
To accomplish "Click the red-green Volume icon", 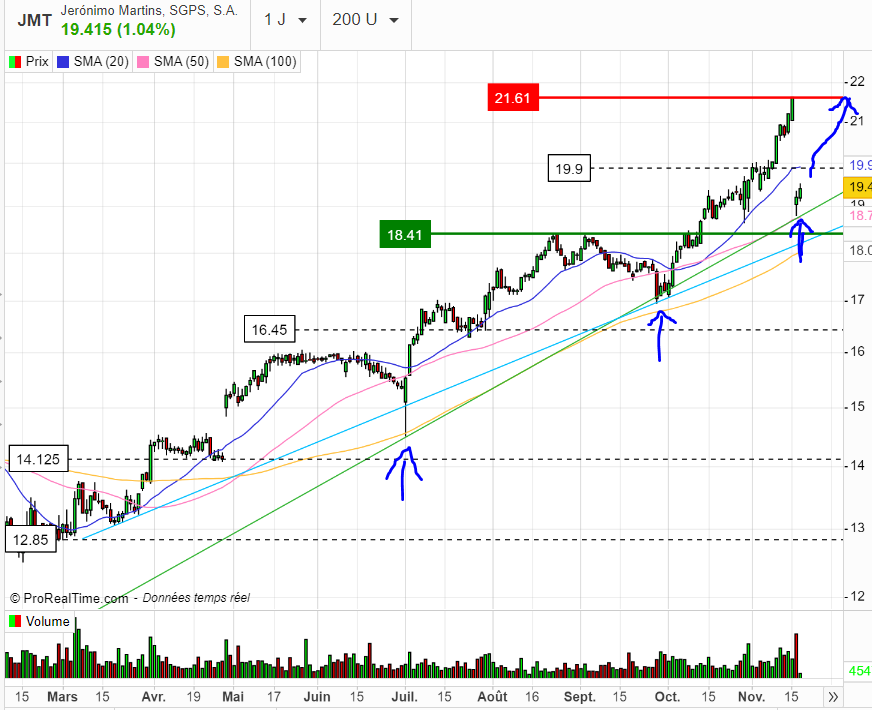I will click(x=15, y=622).
